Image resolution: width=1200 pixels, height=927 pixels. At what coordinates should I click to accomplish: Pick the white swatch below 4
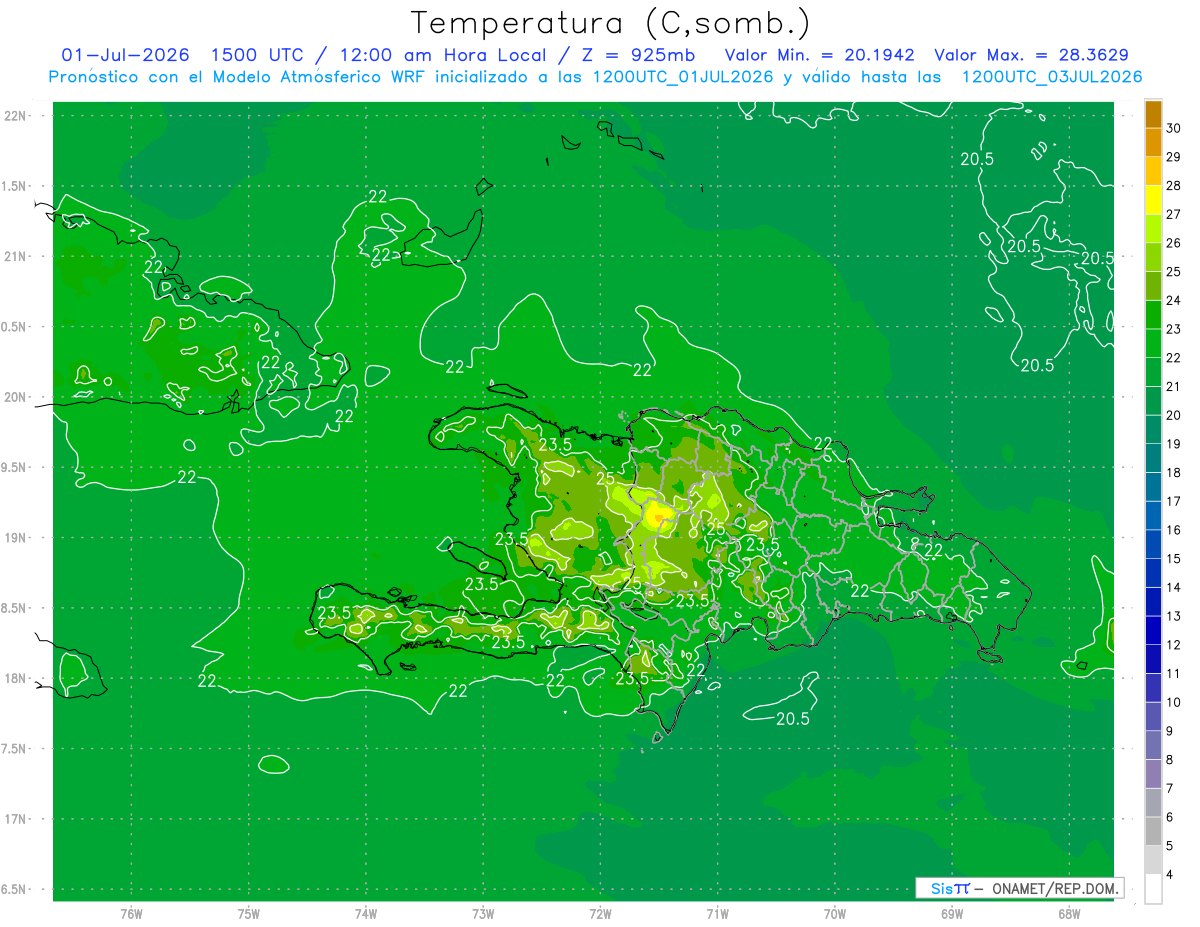coord(1153,889)
